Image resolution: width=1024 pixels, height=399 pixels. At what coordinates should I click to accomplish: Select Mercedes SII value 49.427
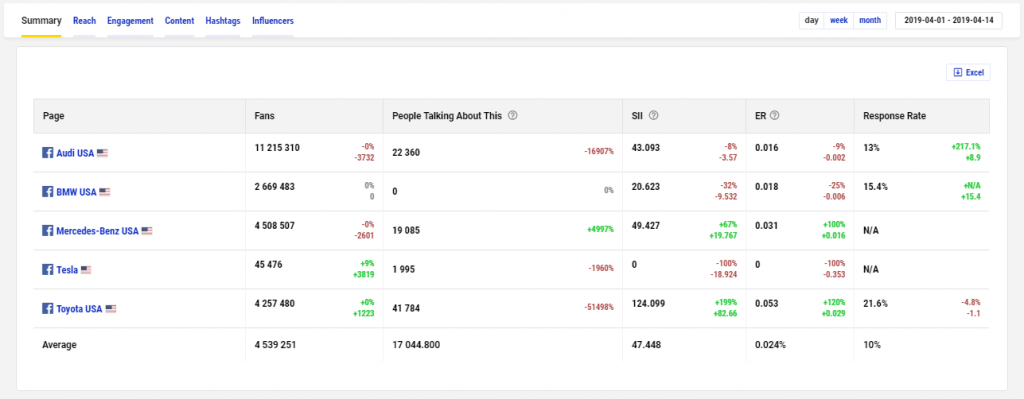(x=646, y=226)
